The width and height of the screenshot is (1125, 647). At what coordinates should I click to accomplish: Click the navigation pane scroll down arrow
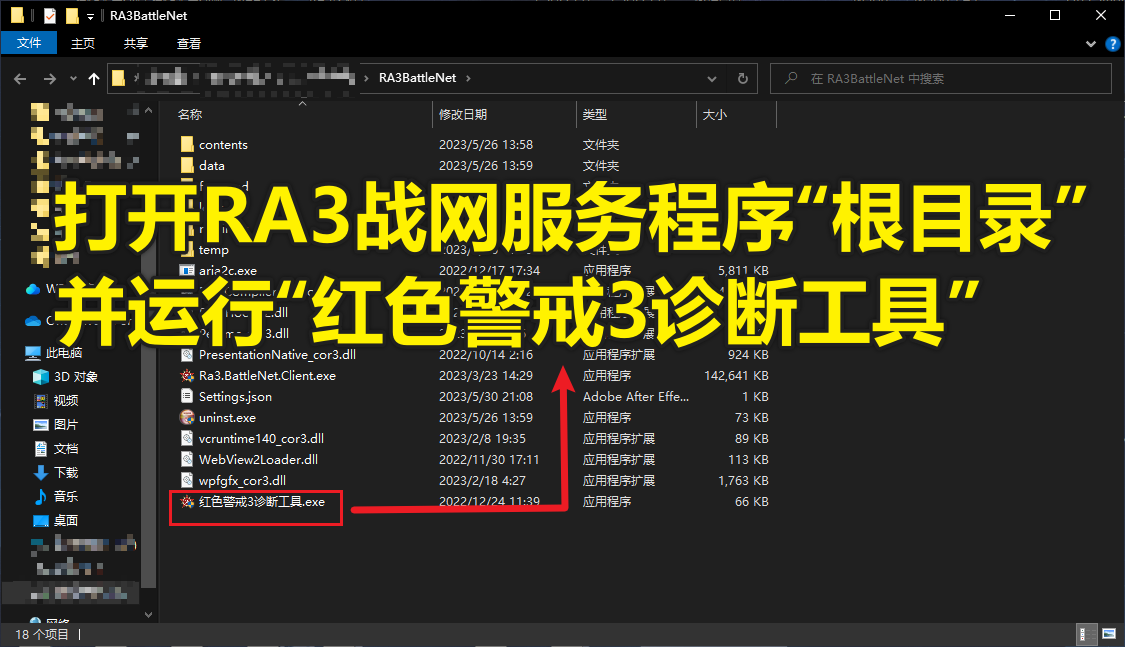(149, 614)
